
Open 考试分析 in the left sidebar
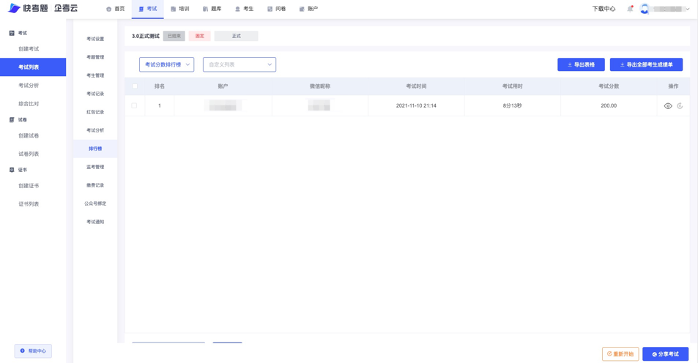(x=28, y=85)
